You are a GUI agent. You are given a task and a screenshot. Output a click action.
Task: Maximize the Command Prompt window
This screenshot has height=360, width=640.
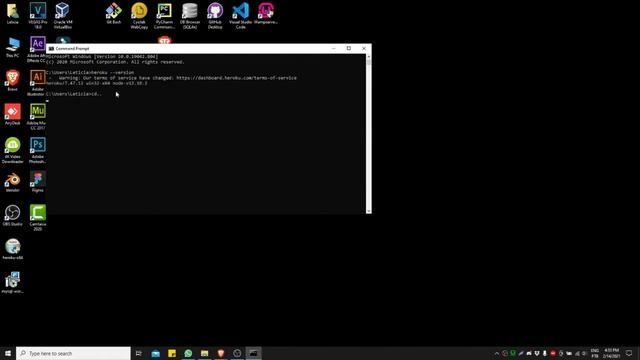tap(349, 48)
